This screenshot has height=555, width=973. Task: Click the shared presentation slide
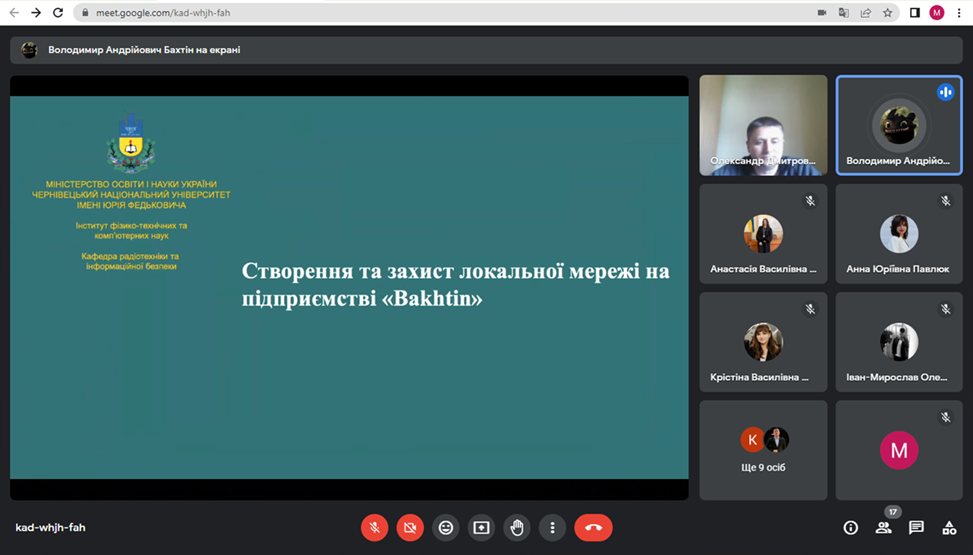tap(349, 287)
